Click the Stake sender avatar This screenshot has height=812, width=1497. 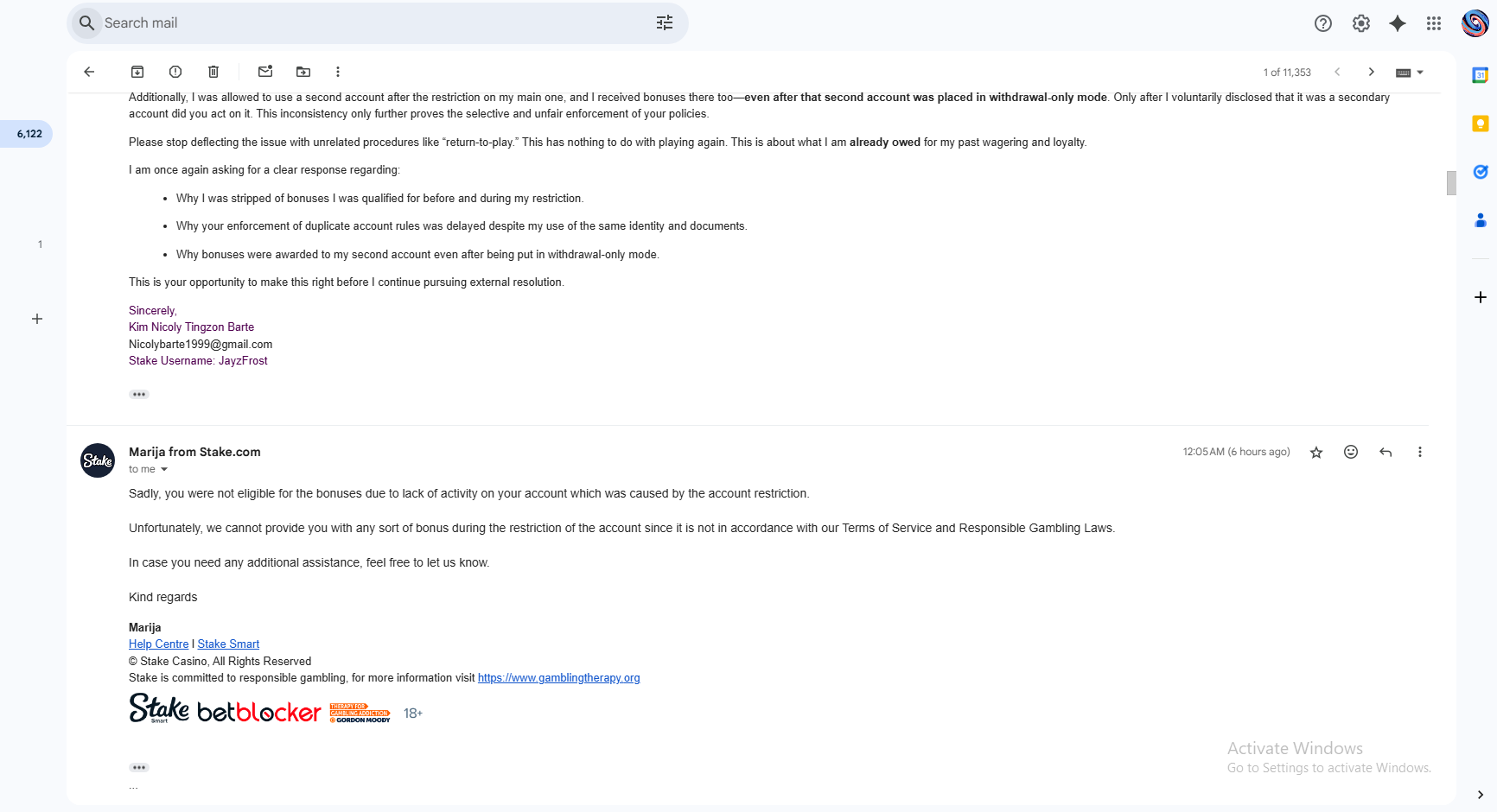(98, 460)
